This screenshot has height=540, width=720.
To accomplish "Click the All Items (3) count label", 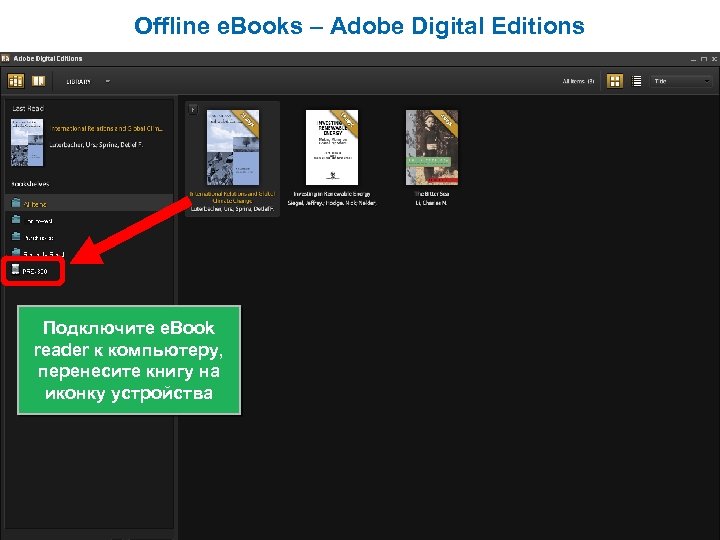I will click(579, 81).
